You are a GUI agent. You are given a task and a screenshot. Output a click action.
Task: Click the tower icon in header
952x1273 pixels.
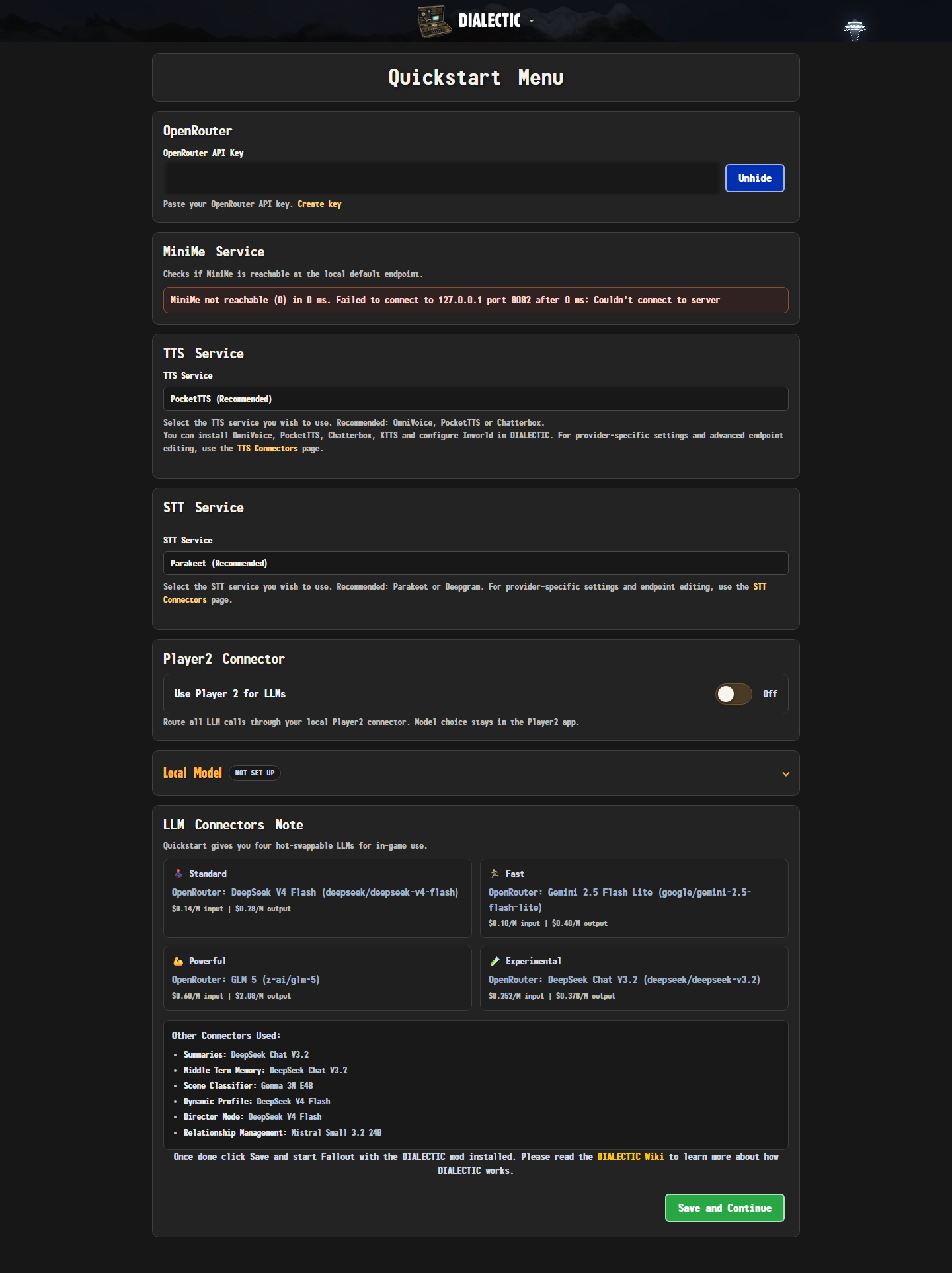(x=855, y=30)
